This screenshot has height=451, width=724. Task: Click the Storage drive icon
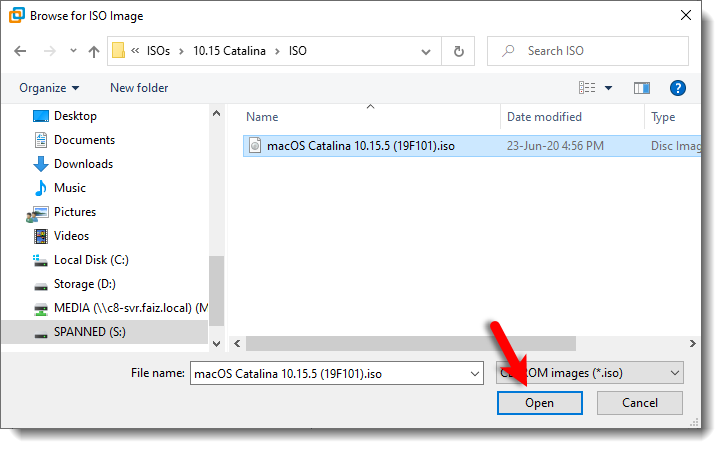point(41,287)
